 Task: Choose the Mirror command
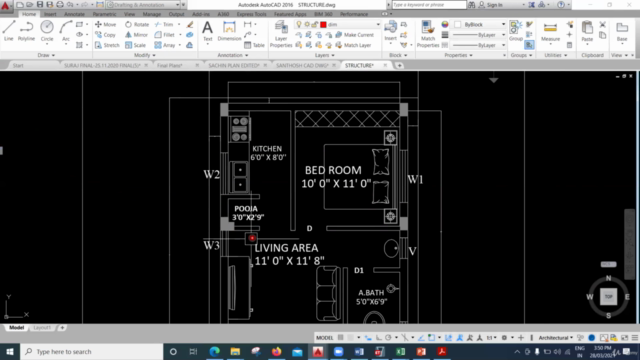(x=136, y=35)
